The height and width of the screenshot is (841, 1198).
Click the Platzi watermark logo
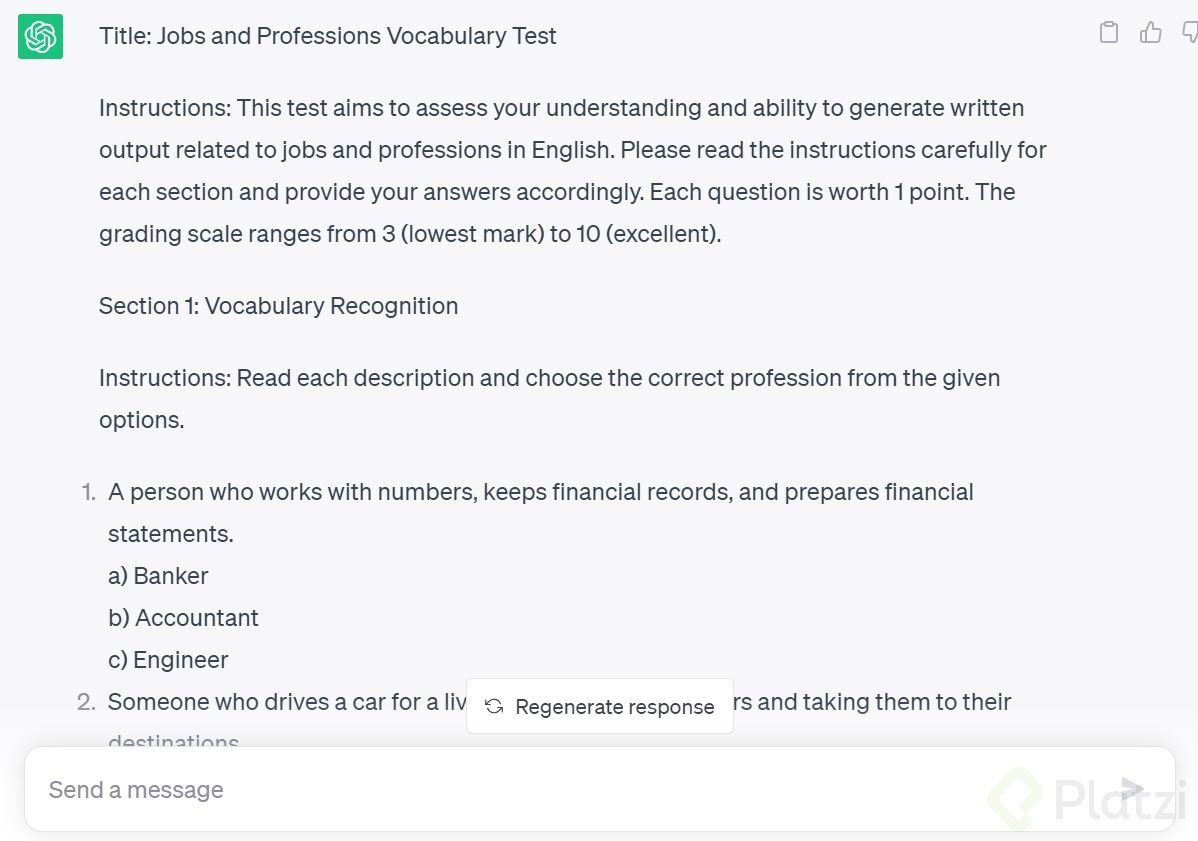[x=1087, y=799]
